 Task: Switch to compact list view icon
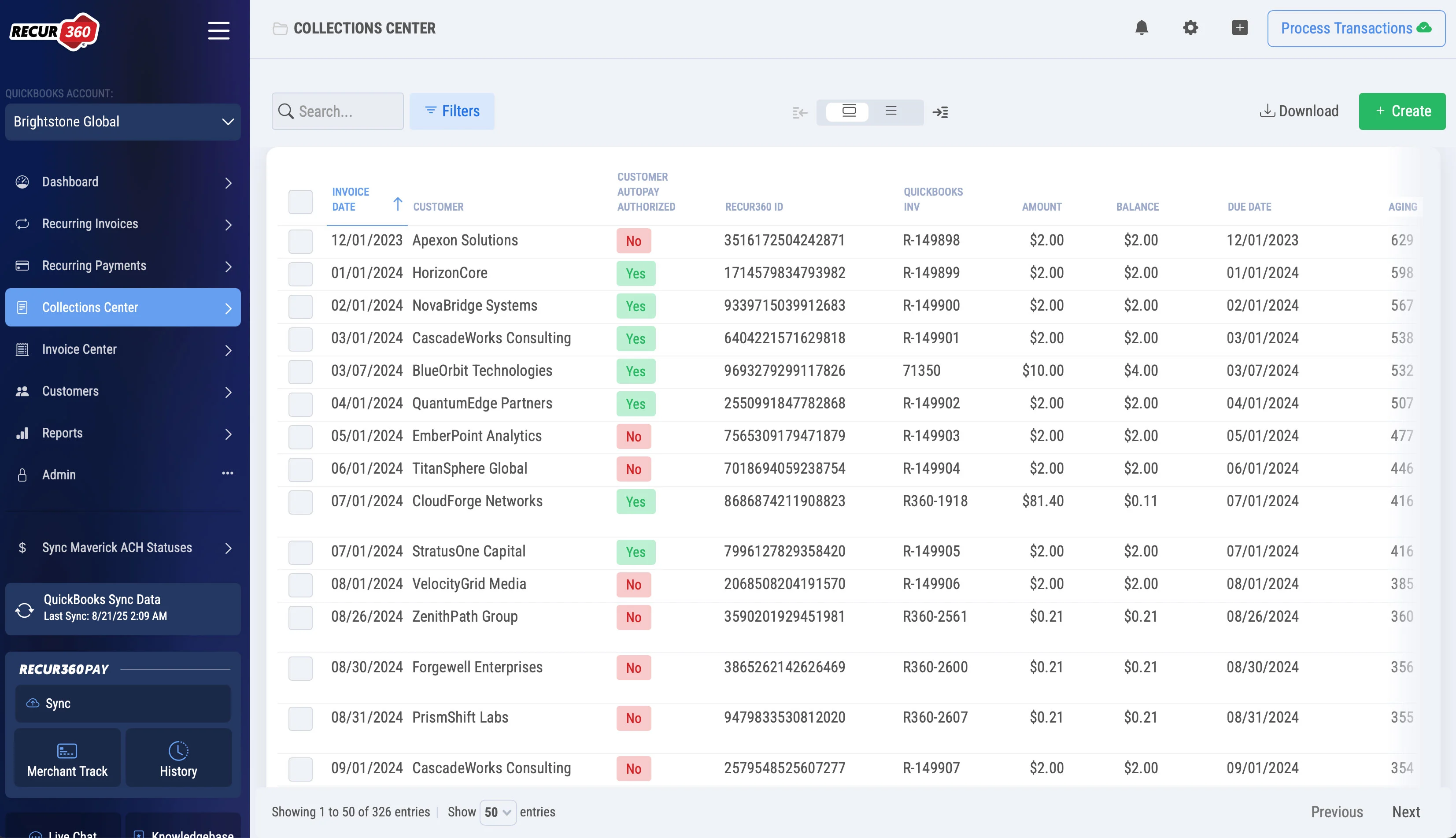tap(891, 111)
